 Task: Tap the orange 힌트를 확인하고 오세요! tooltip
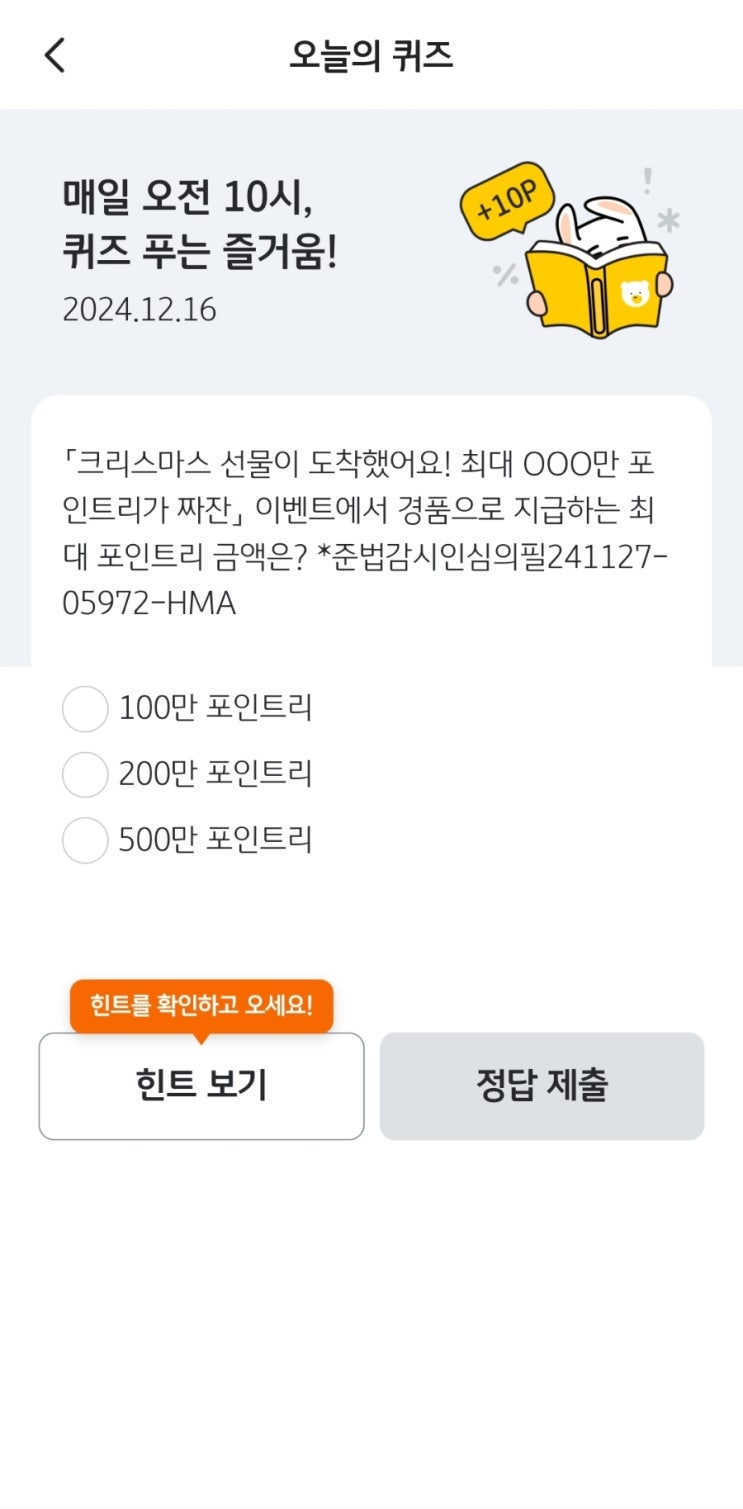[x=201, y=1004]
